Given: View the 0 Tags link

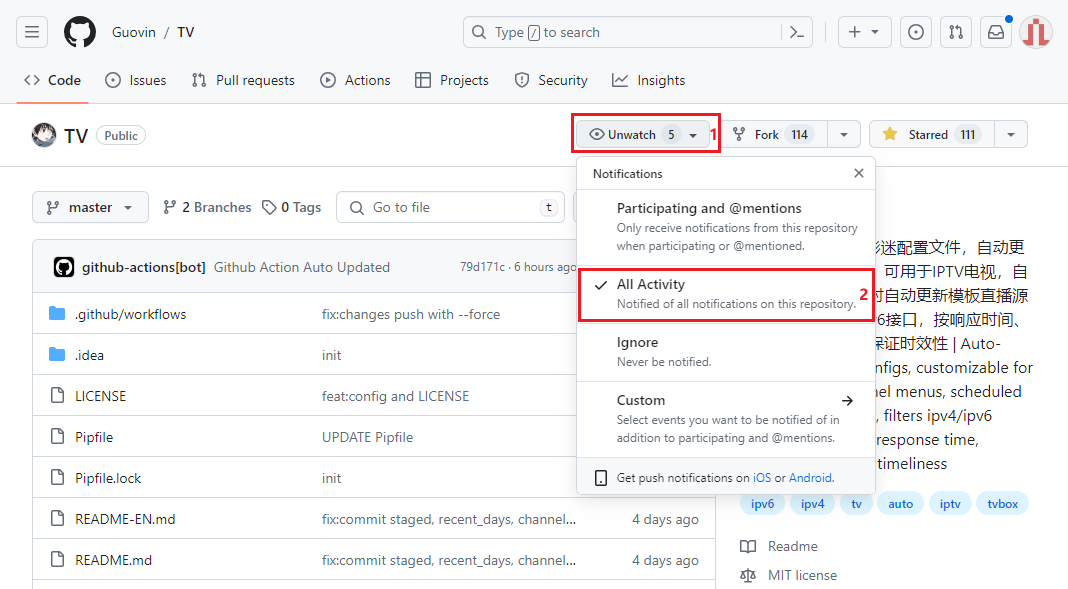Looking at the screenshot, I should [x=292, y=207].
